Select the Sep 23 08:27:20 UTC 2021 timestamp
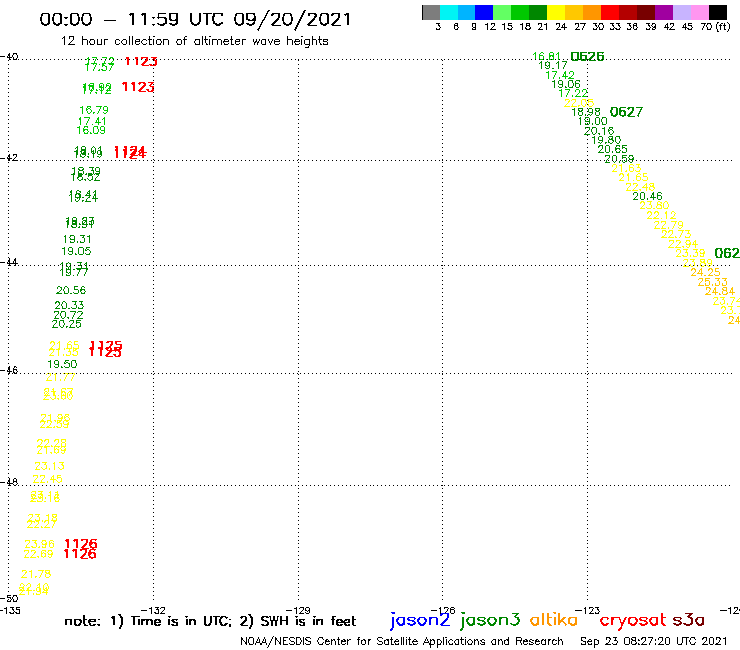The height and width of the screenshot is (650, 740). [654, 641]
